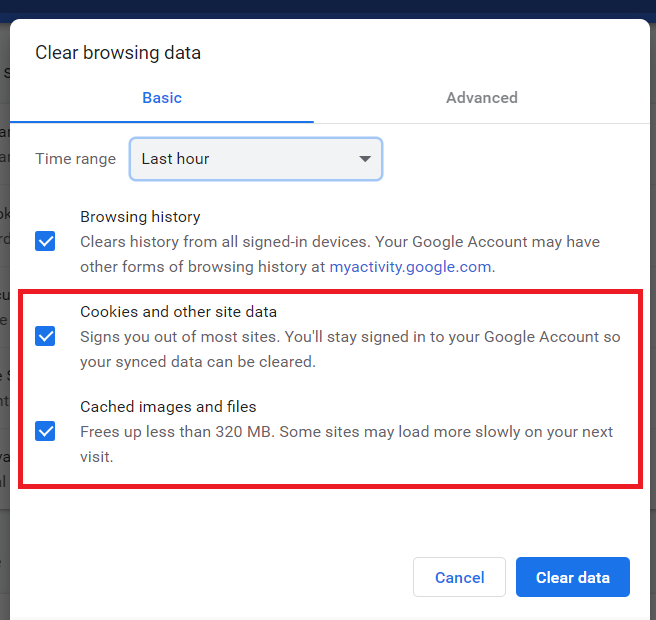The height and width of the screenshot is (620, 656).
Task: Open the Advanced tab
Action: (482, 98)
